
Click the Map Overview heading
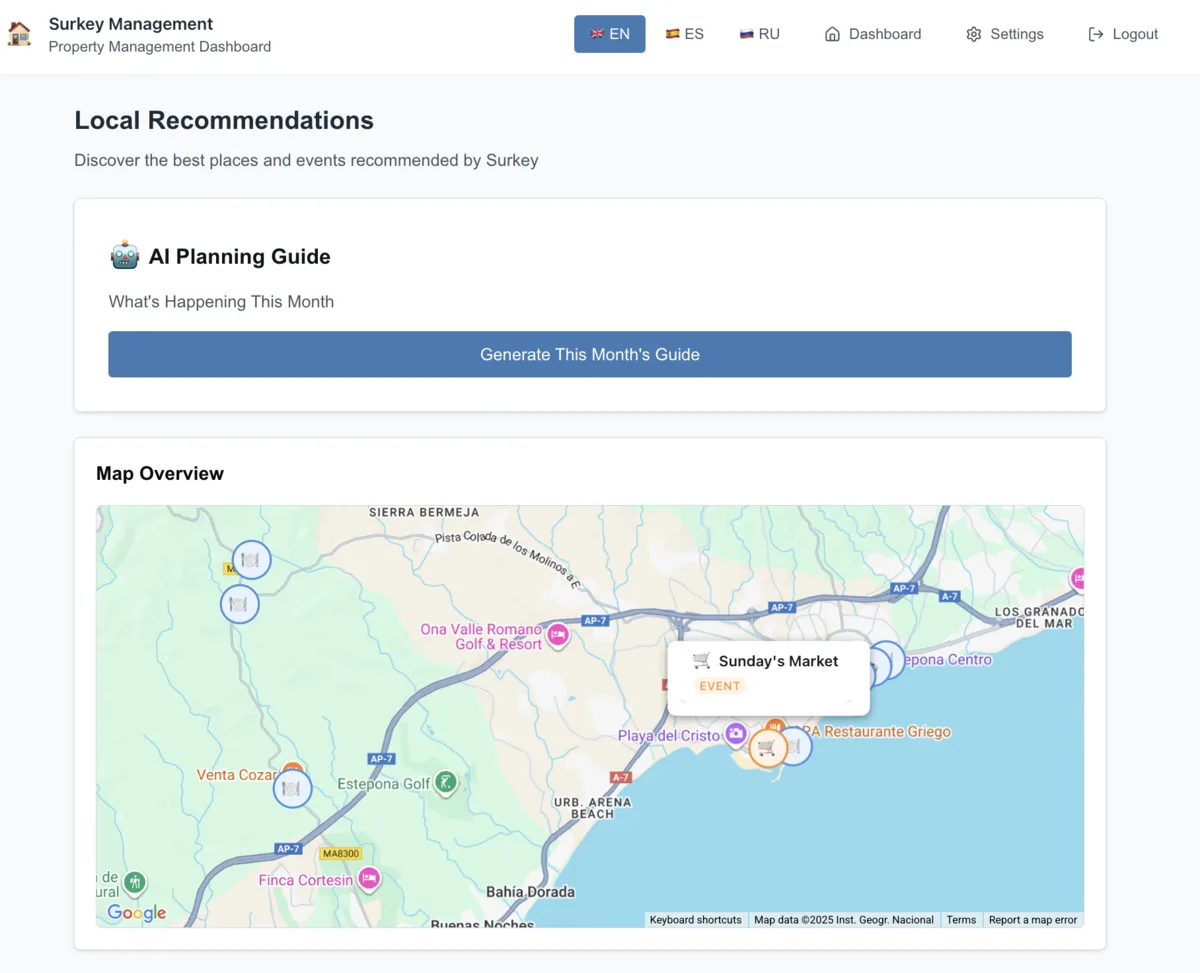tap(160, 474)
